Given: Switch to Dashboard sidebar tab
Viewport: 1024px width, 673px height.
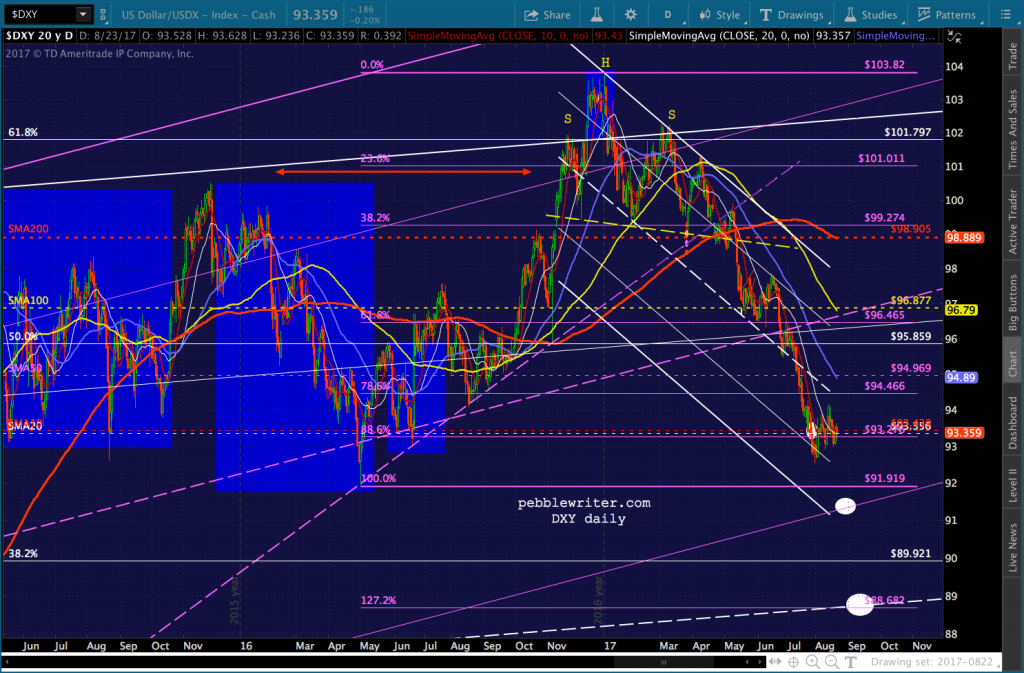Looking at the screenshot, I should tap(1013, 422).
